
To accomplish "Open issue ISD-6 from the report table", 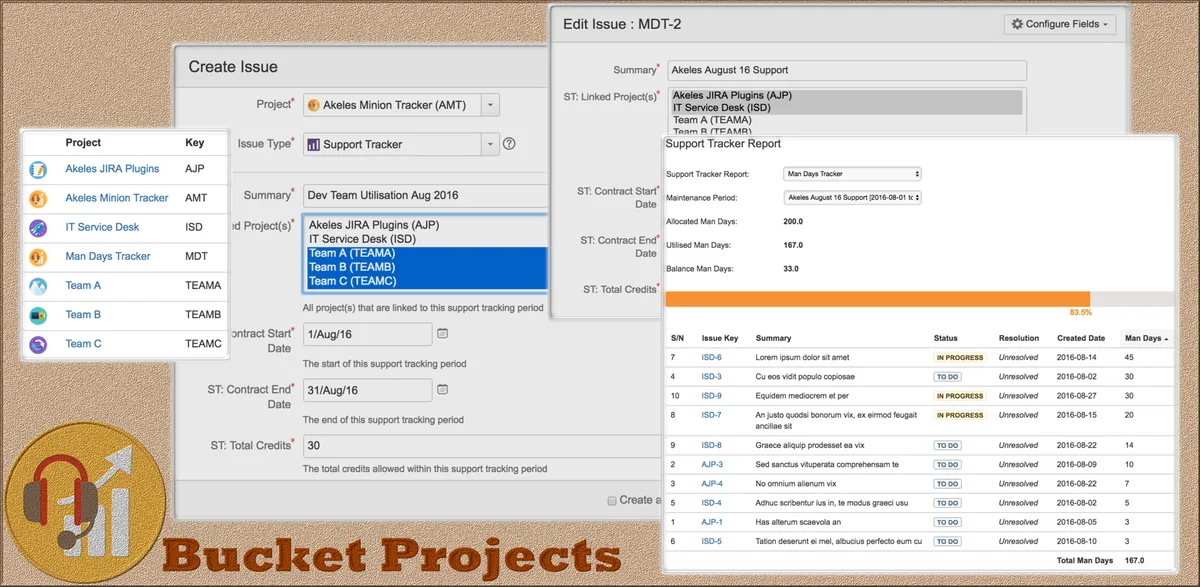I will [x=711, y=357].
